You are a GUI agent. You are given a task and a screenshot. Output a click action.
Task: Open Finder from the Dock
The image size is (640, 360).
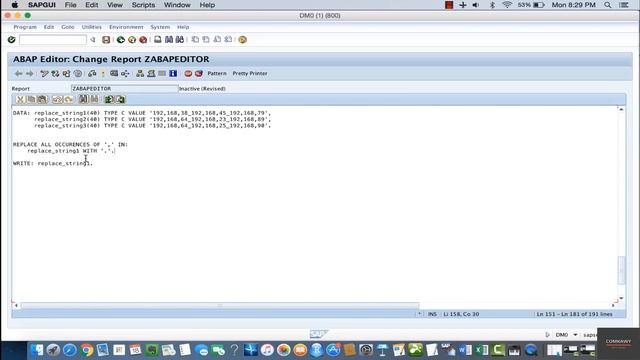pyautogui.click(x=37, y=350)
